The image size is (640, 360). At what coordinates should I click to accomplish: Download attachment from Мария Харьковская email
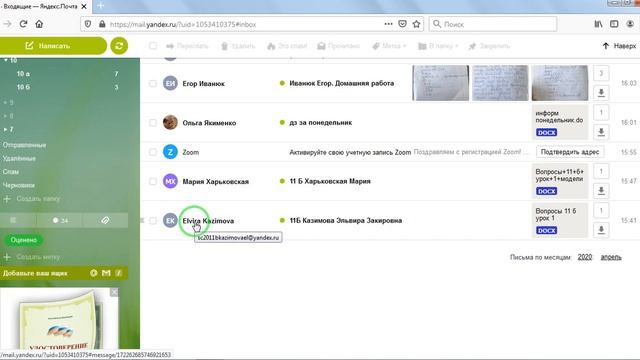[601, 191]
